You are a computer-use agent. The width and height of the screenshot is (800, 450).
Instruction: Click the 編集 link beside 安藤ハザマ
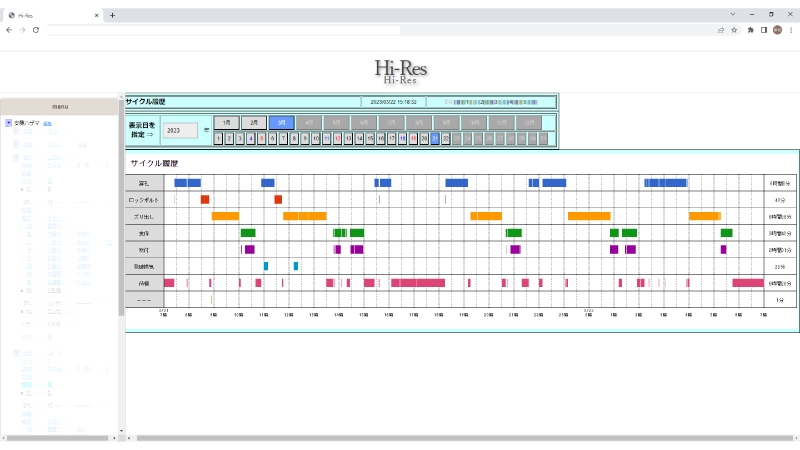(x=47, y=123)
